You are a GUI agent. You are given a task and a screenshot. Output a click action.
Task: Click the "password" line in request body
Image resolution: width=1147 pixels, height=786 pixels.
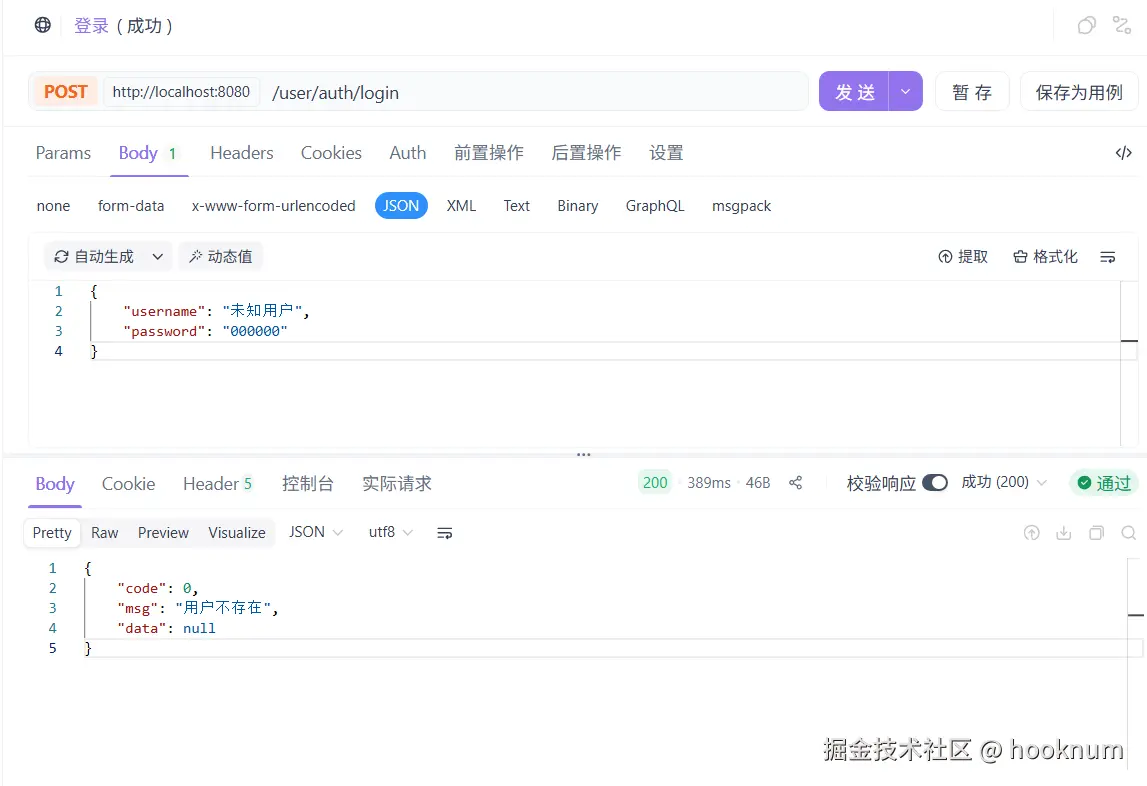(205, 331)
